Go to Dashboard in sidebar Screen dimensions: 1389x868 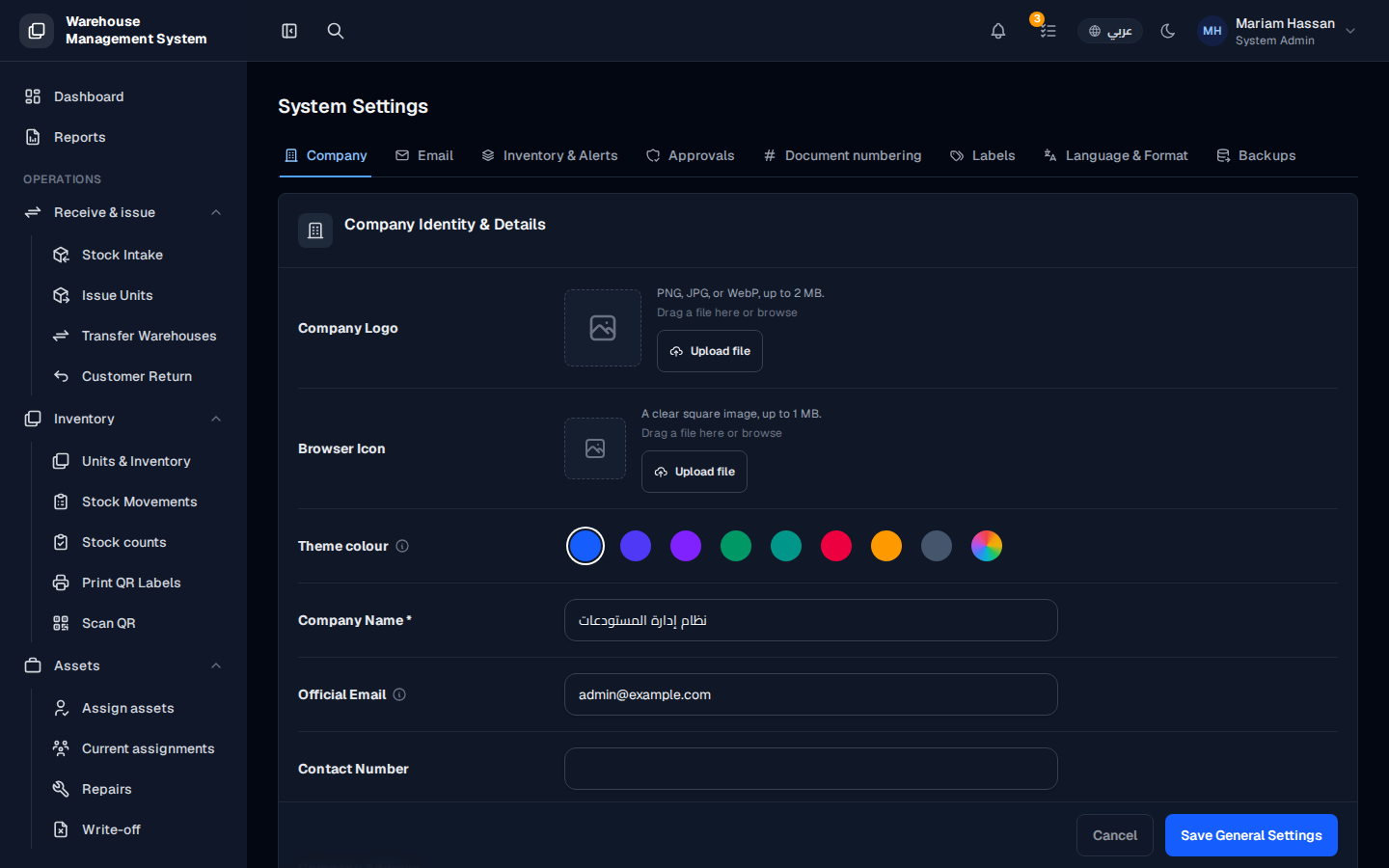pyautogui.click(x=123, y=96)
